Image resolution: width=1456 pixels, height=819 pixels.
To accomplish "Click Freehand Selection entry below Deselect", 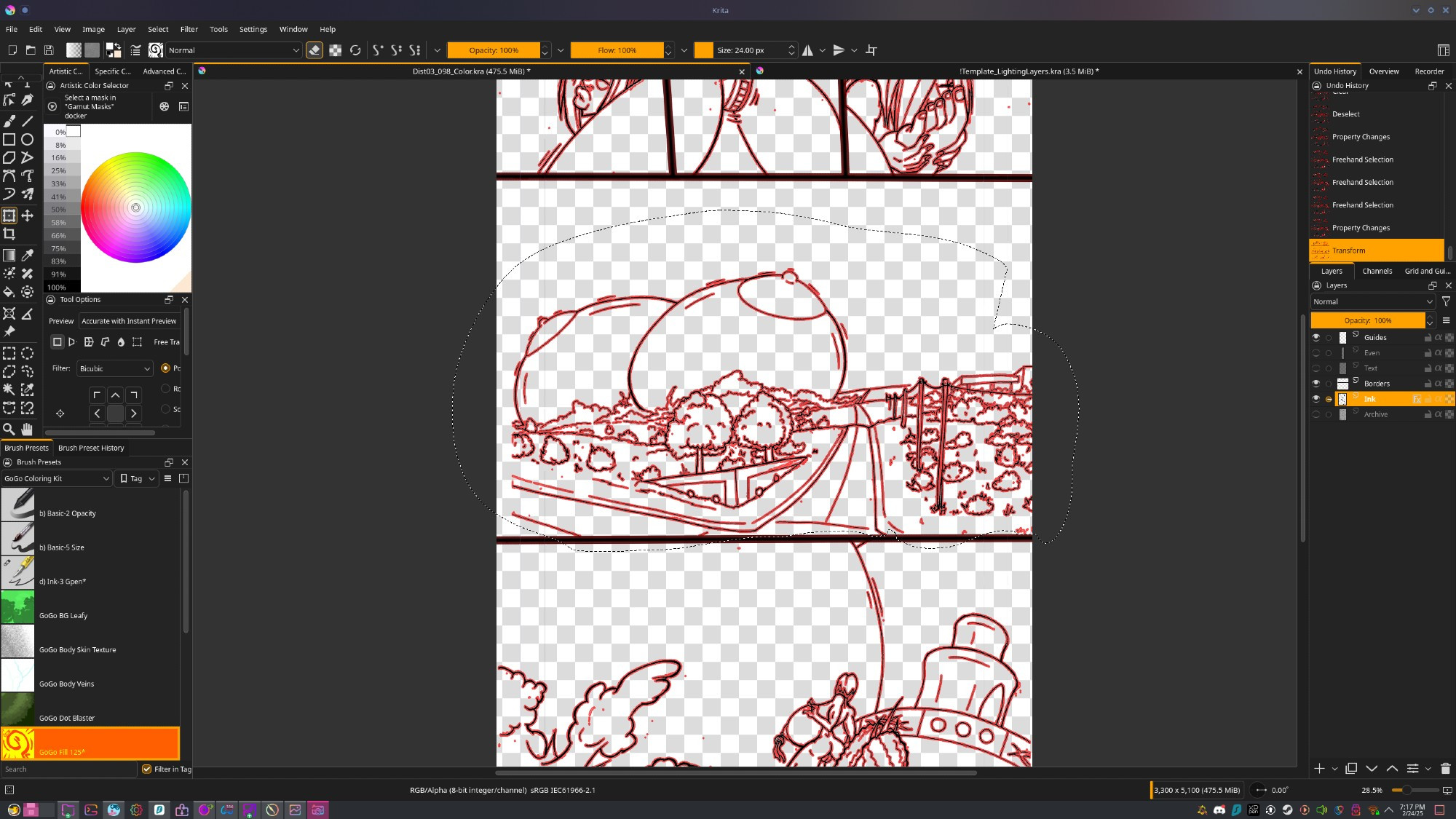I will pos(1362,159).
